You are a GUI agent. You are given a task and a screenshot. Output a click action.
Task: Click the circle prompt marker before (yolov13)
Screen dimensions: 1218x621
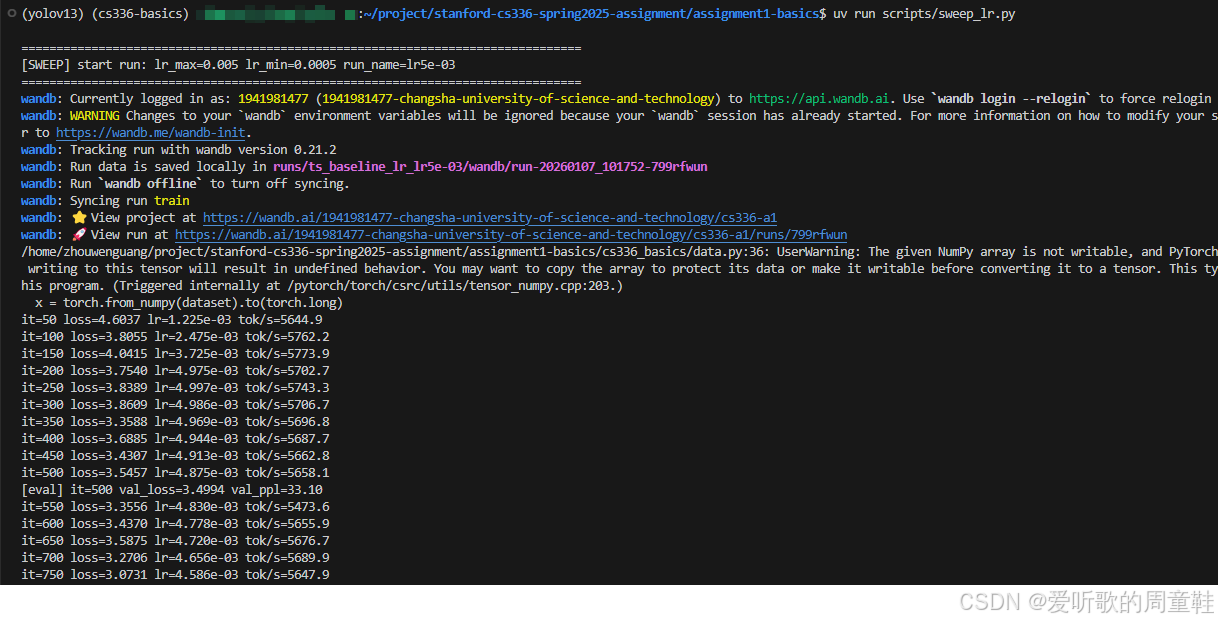pos(10,14)
